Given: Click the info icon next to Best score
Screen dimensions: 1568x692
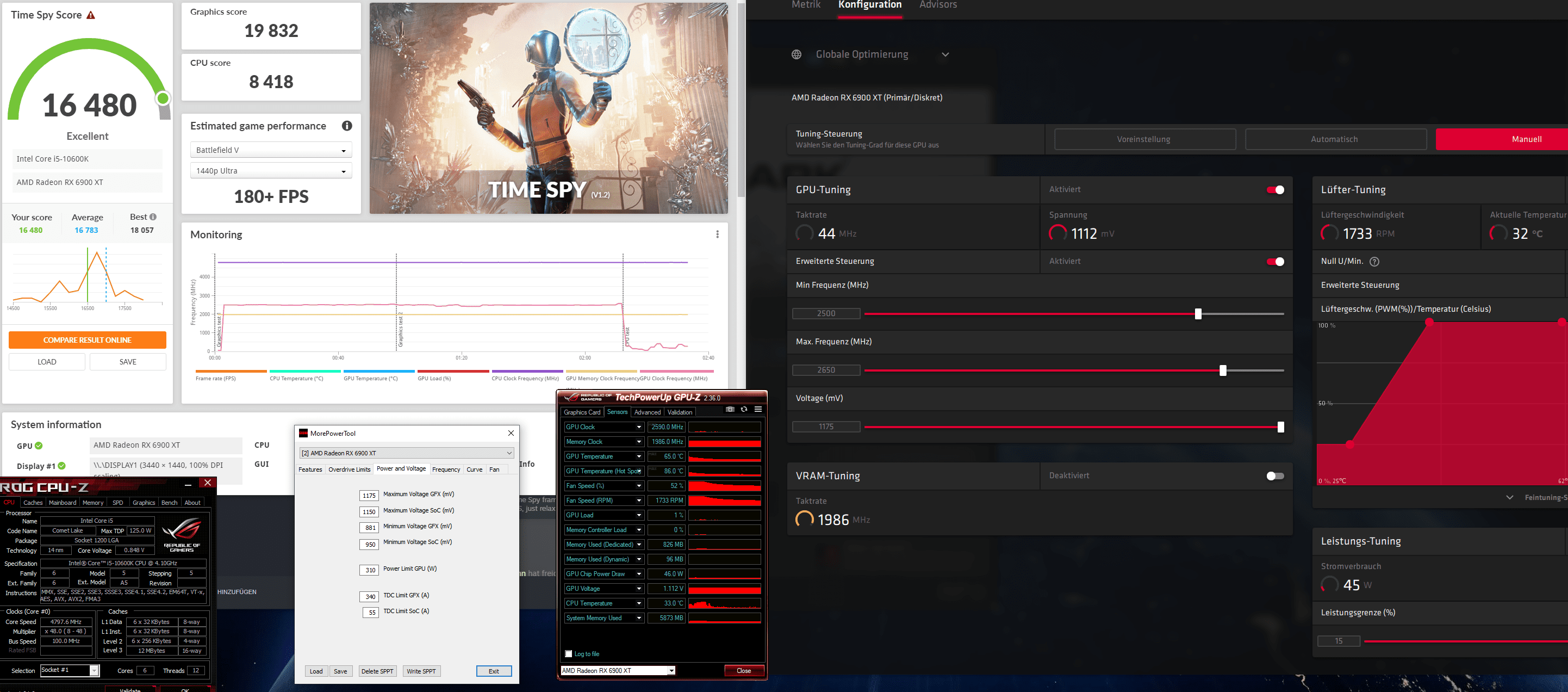Looking at the screenshot, I should tap(153, 217).
